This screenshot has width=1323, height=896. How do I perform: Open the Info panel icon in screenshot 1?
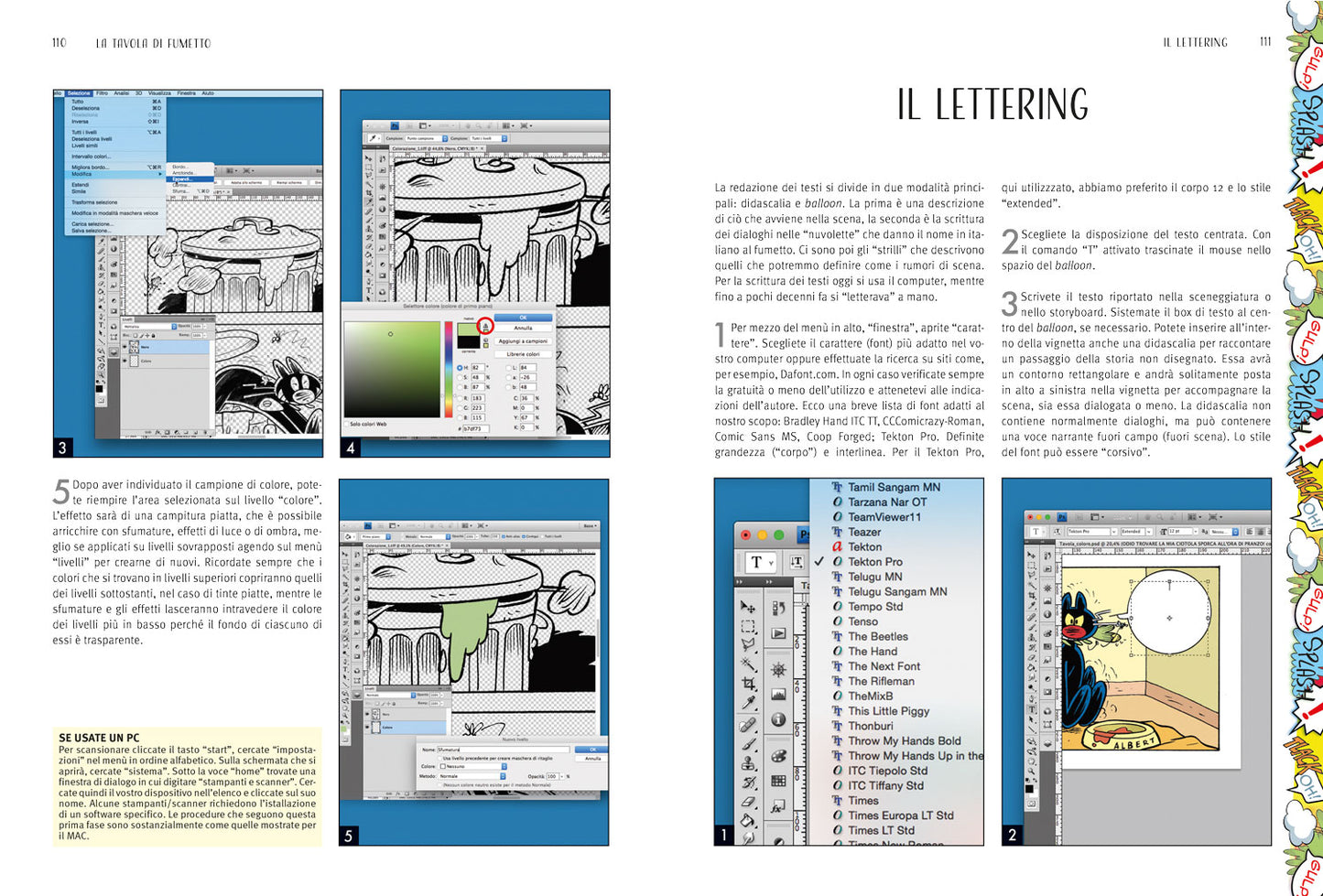[x=778, y=719]
